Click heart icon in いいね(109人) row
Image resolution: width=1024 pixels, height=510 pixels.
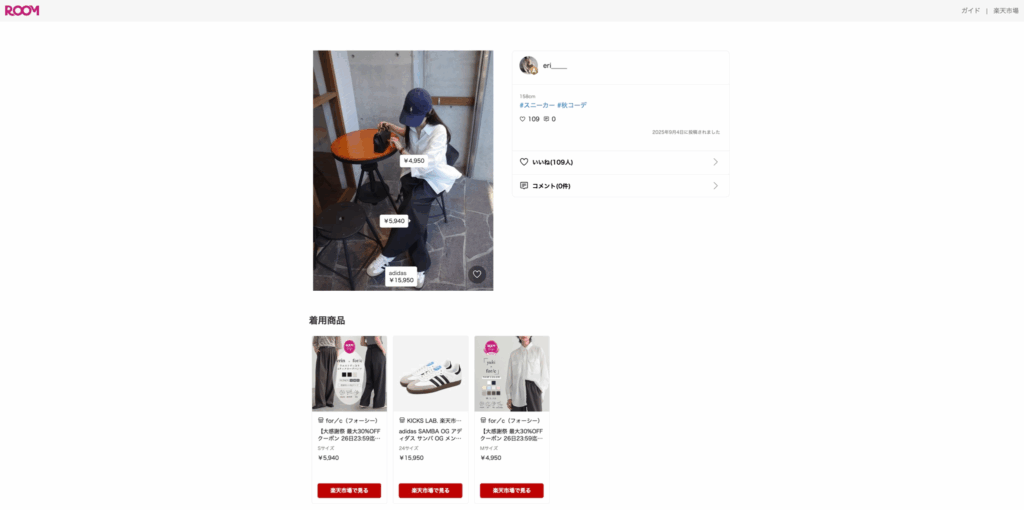coord(524,162)
